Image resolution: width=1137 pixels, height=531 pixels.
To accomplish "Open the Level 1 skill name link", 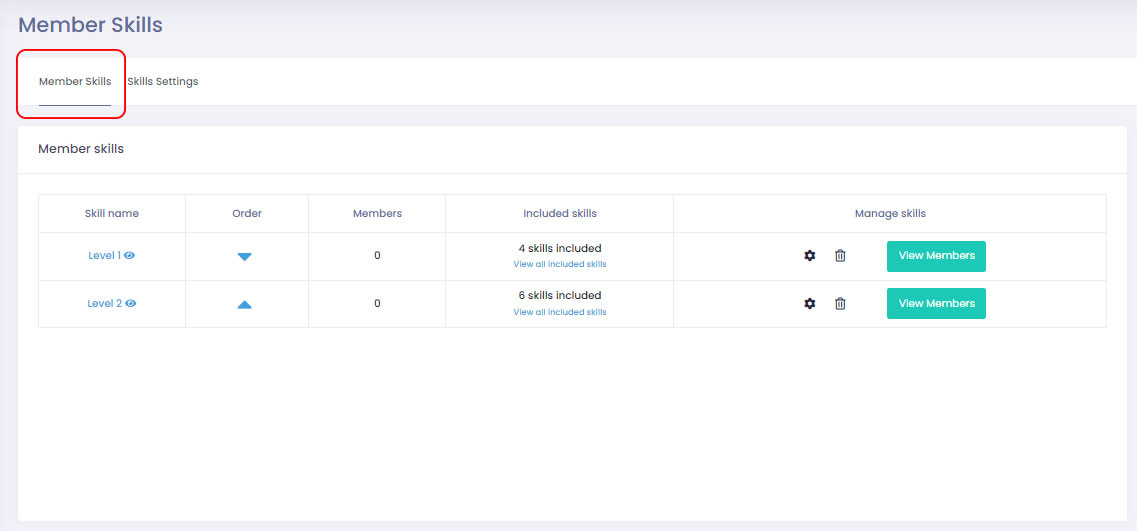I will point(104,256).
